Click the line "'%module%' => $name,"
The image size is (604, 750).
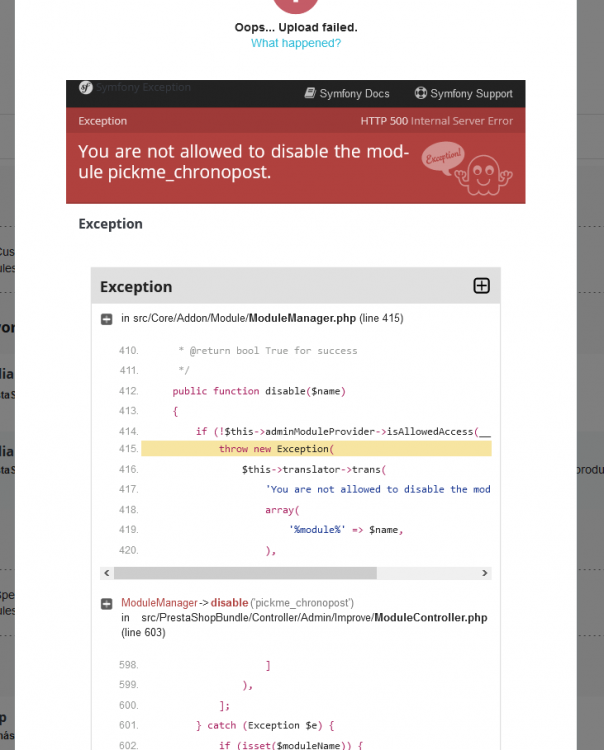[346, 530]
